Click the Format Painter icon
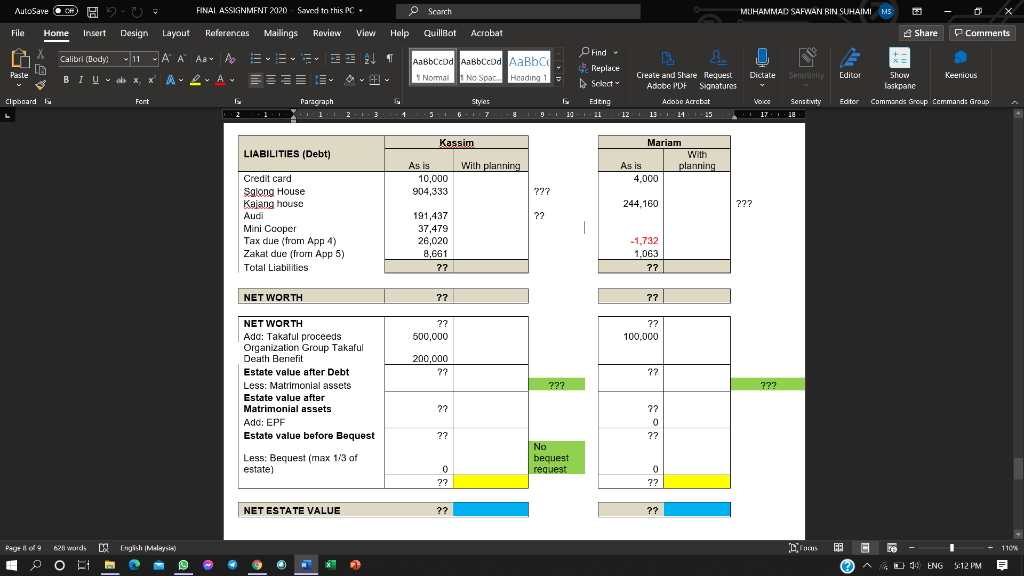 pos(40,85)
